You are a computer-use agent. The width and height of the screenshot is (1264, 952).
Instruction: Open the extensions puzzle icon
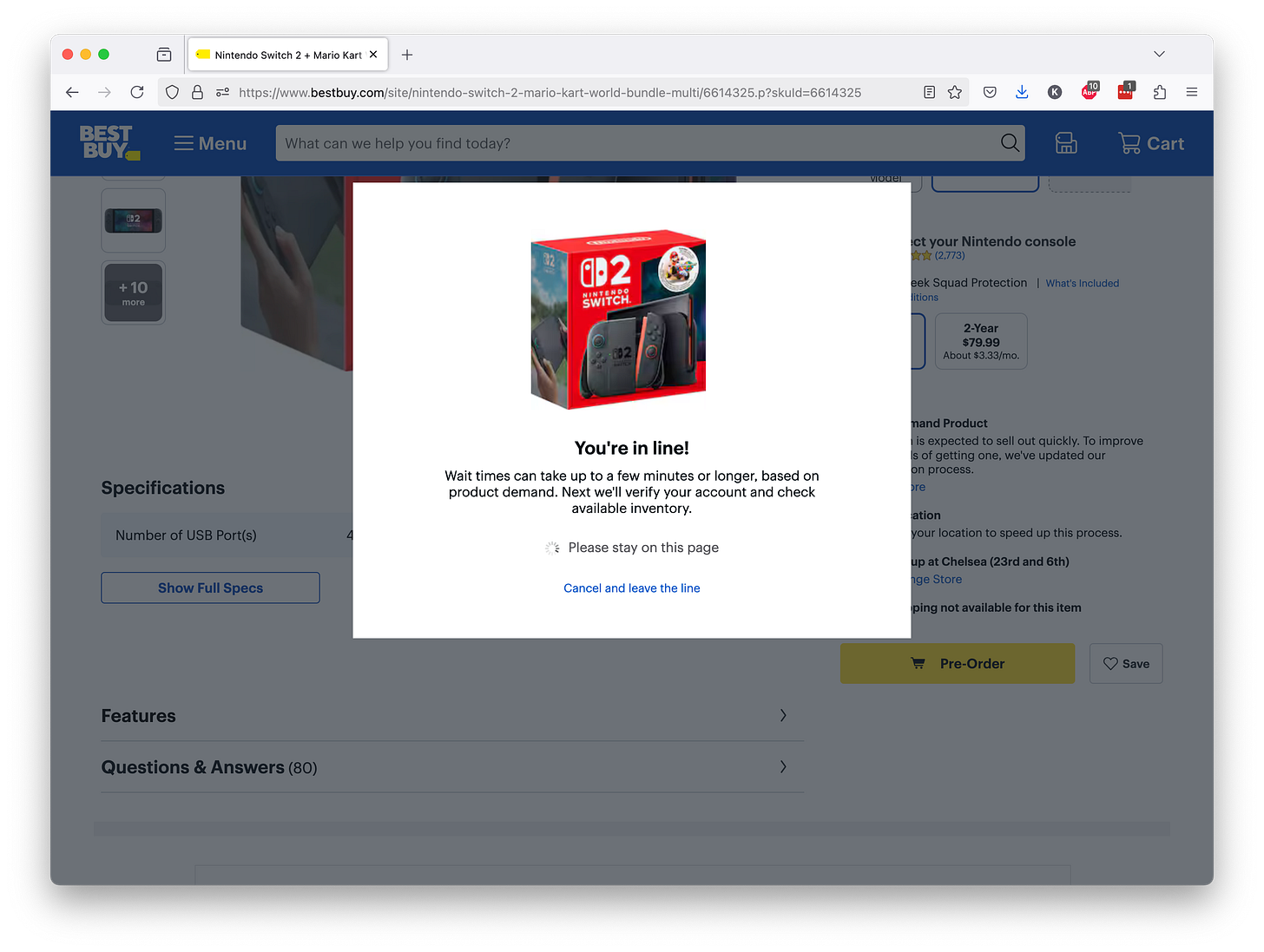coord(1160,92)
